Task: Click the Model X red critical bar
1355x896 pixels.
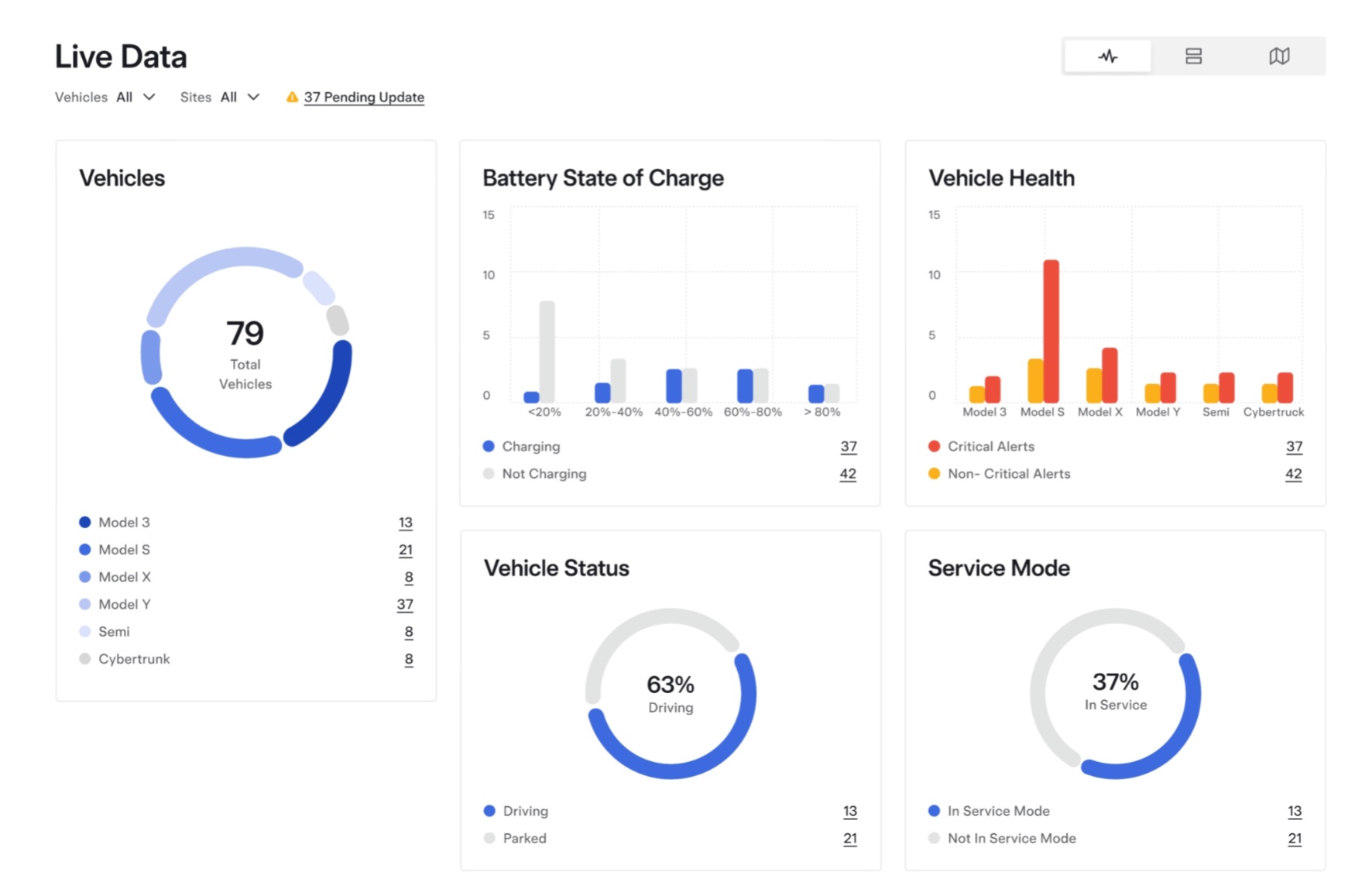Action: pyautogui.click(x=1110, y=376)
